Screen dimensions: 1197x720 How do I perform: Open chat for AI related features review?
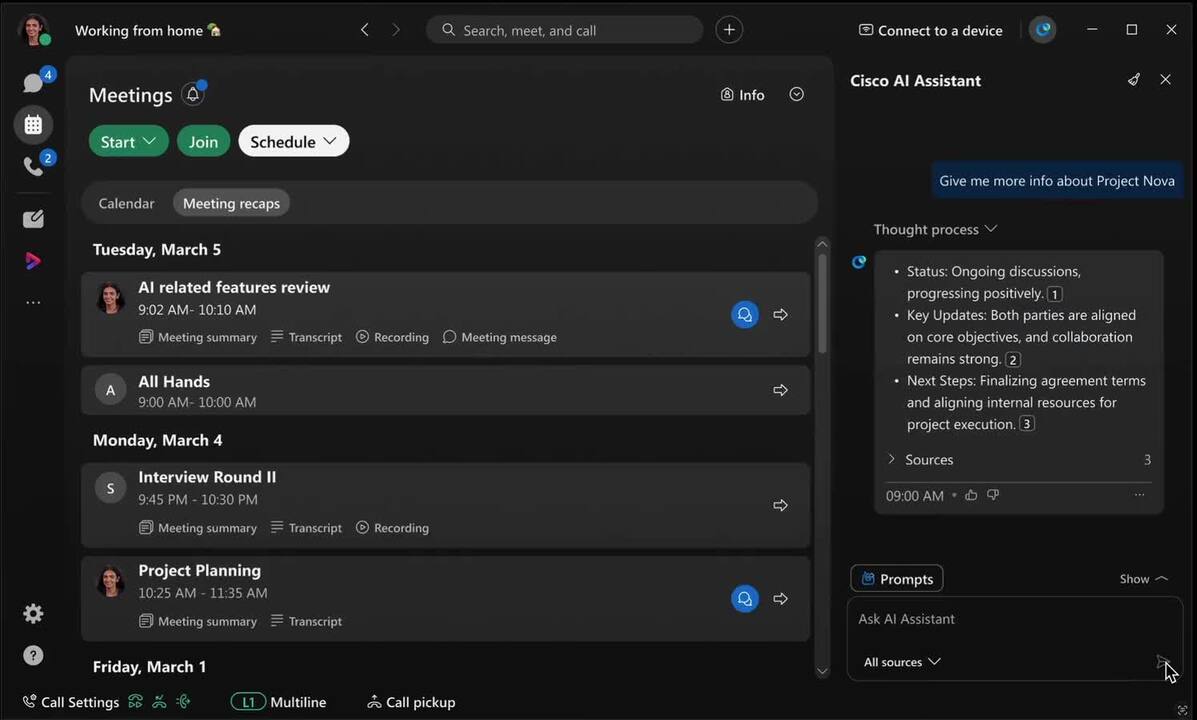744,315
